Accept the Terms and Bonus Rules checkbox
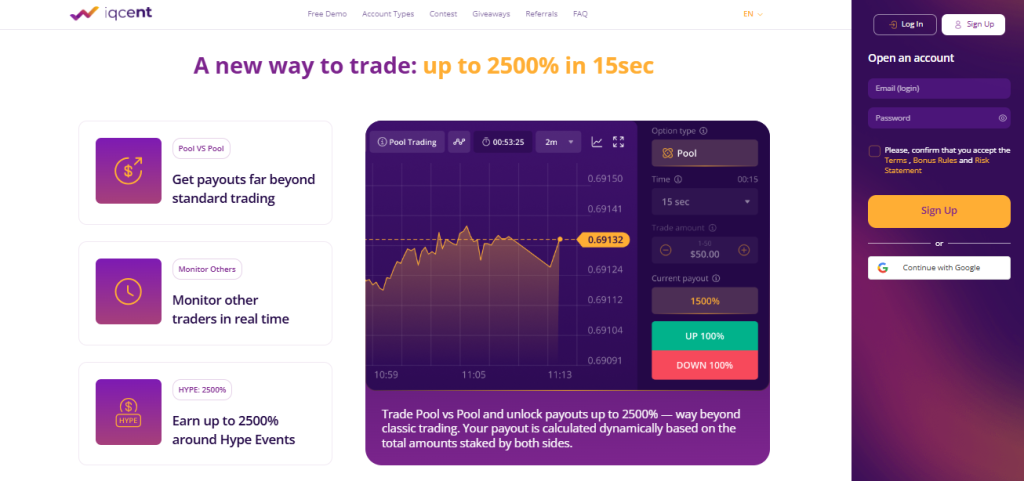The image size is (1024, 481). (875, 151)
